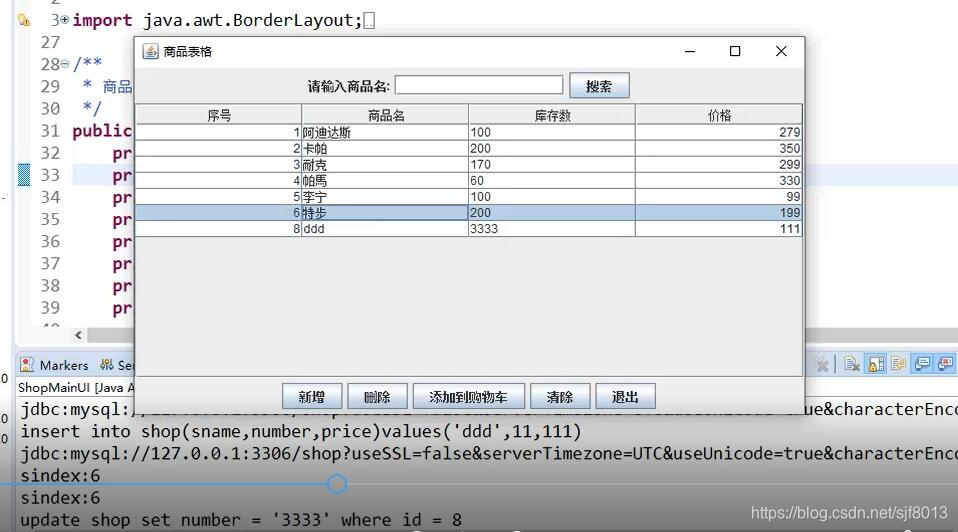
Task: Click the Java icon in 商品表格 title bar
Action: pos(150,51)
